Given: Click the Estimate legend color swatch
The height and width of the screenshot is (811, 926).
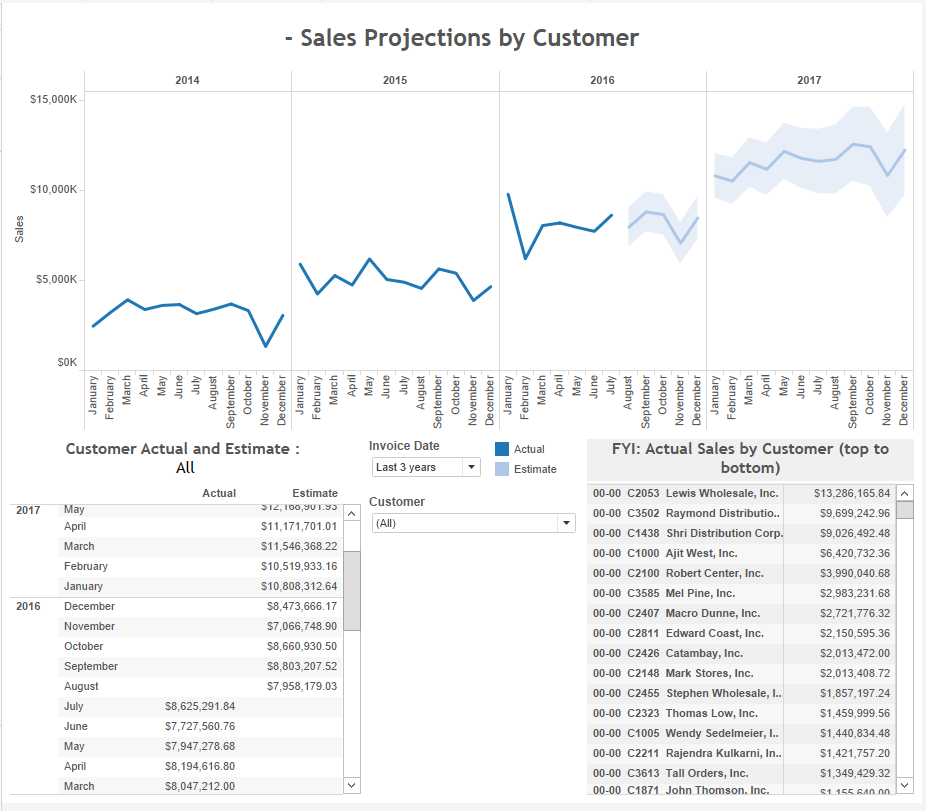Looking at the screenshot, I should [502, 469].
